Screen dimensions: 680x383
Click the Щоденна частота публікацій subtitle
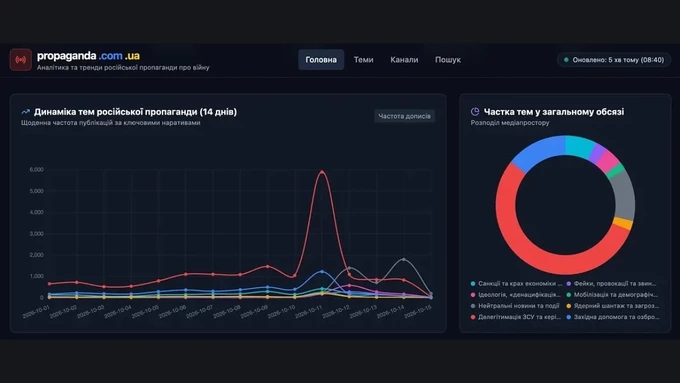[x=111, y=123]
